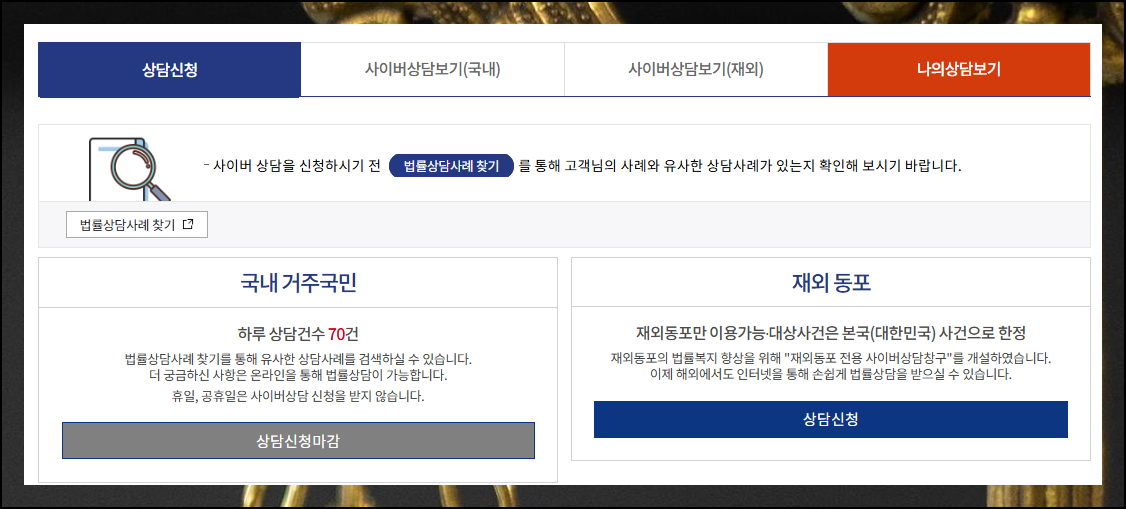Viewport: 1126px width, 509px height.
Task: Click the blue 상담신청 button under 재외 동포
Action: click(830, 419)
